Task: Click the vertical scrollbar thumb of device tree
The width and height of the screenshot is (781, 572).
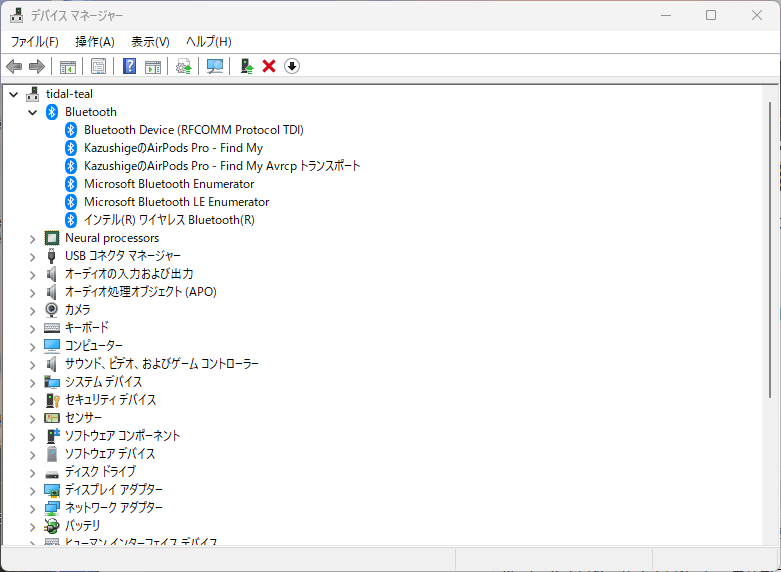Action: click(770, 249)
